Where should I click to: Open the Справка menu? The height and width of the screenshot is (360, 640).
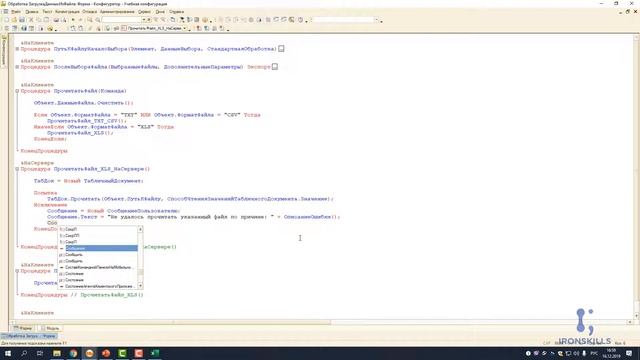coord(176,11)
